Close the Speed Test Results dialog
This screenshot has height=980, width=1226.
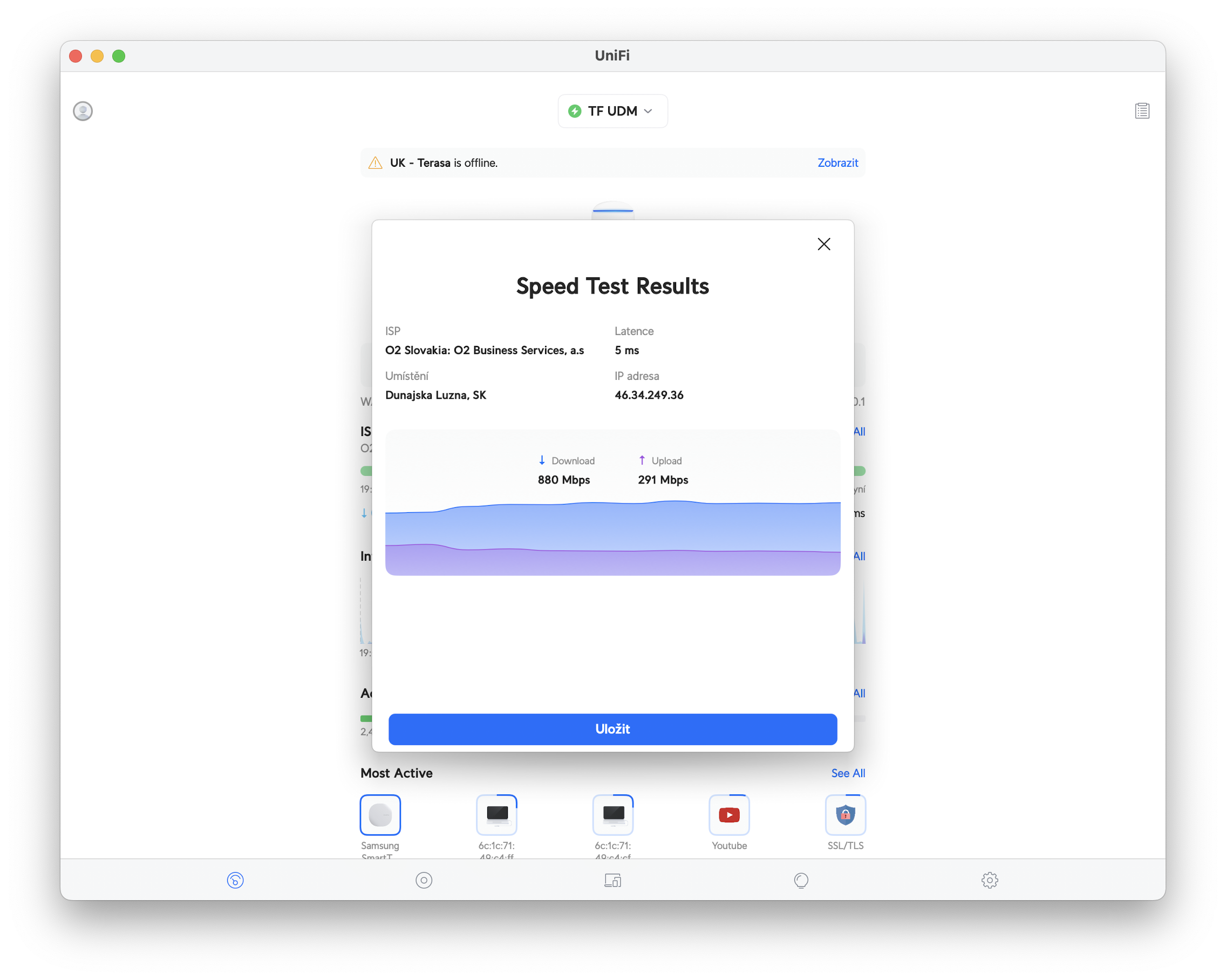[x=823, y=244]
